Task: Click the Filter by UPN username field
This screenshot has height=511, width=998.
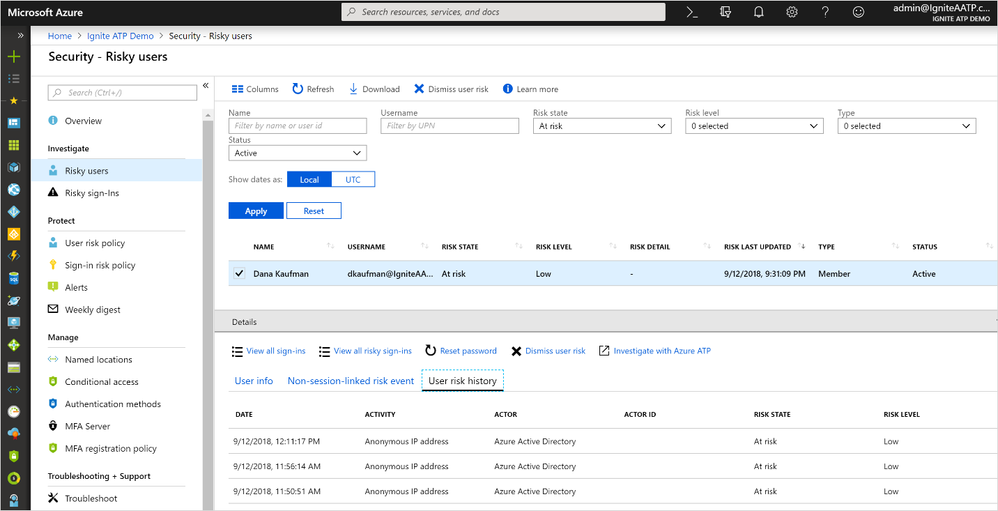Action: click(x=449, y=126)
